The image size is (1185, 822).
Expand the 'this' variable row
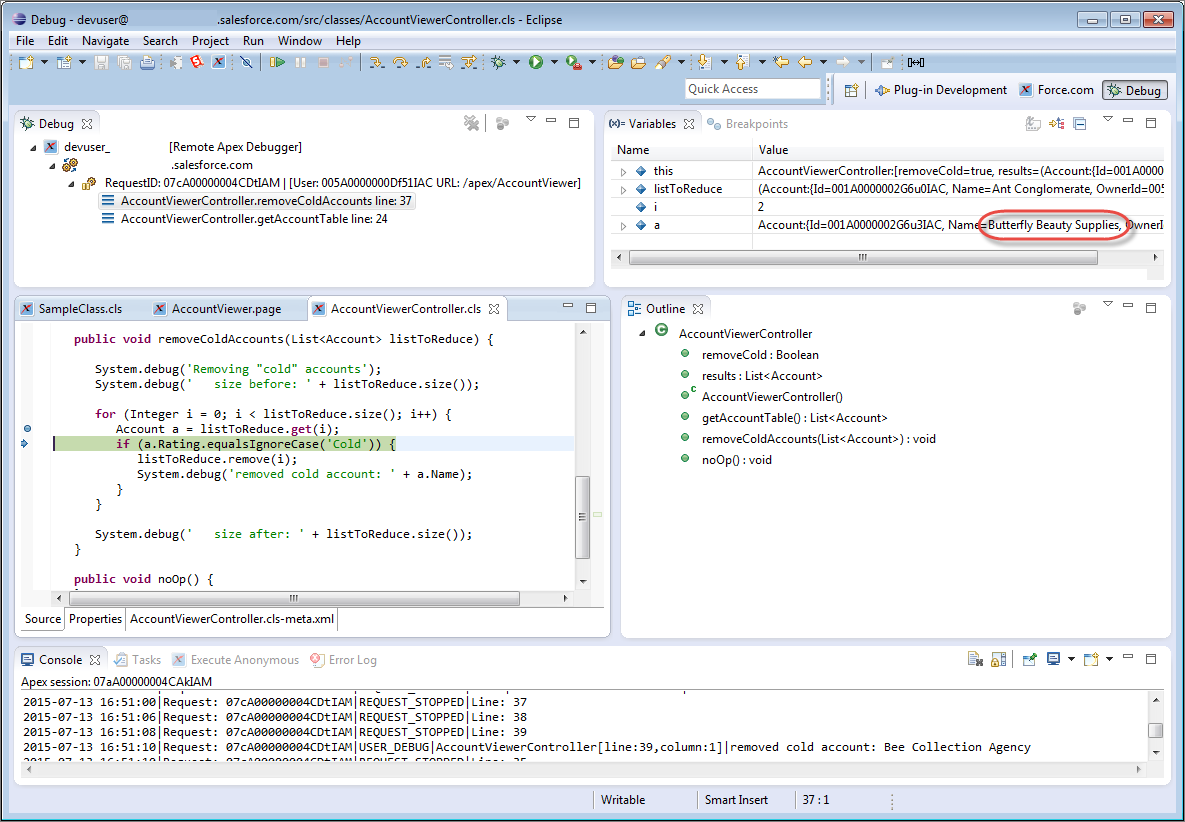tap(623, 172)
